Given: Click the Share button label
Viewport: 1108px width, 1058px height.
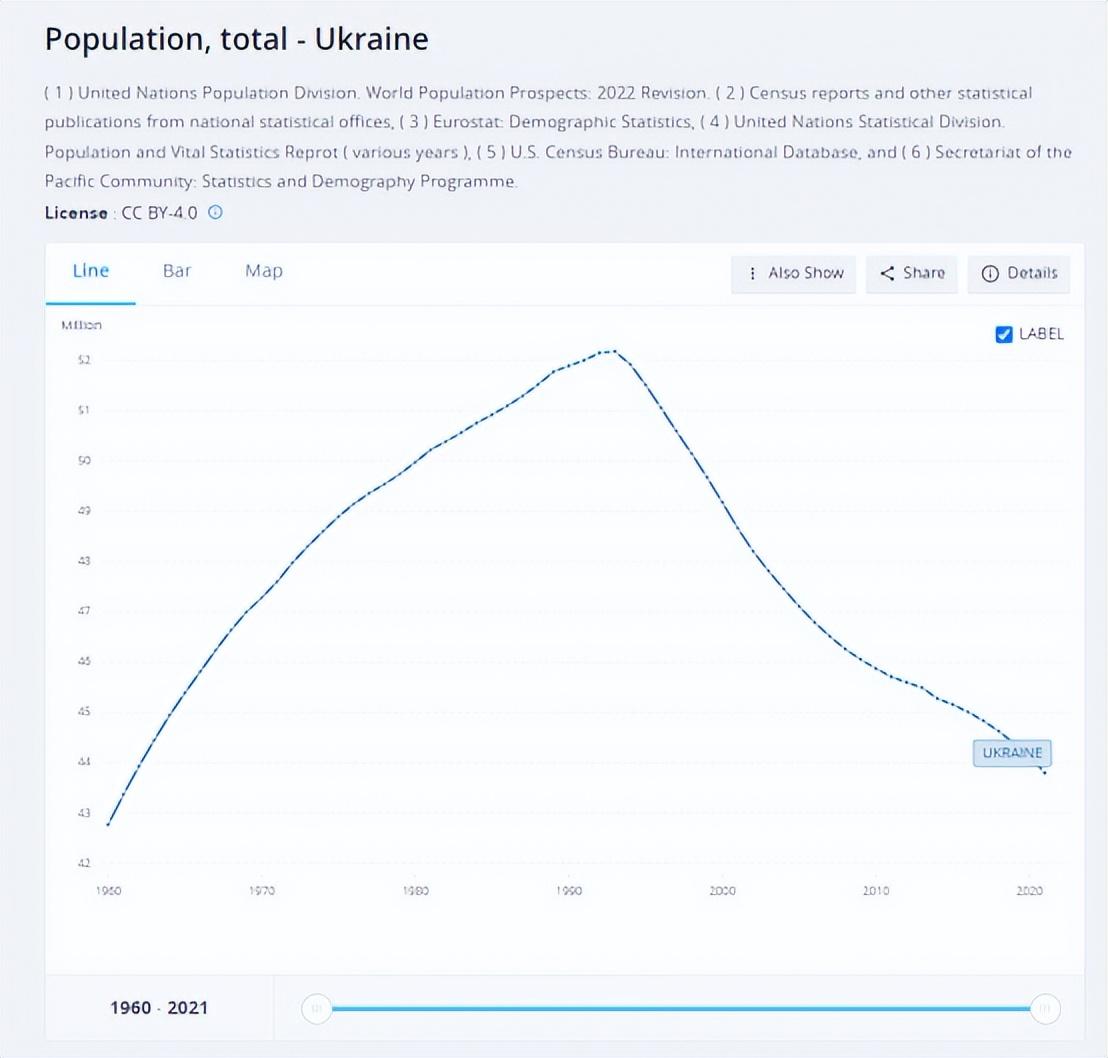Looking at the screenshot, I should click(x=923, y=273).
